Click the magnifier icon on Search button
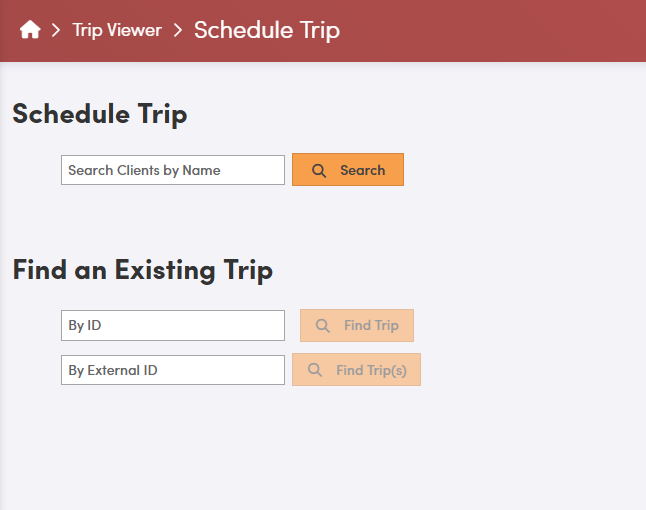Image resolution: width=646 pixels, height=510 pixels. 319,170
